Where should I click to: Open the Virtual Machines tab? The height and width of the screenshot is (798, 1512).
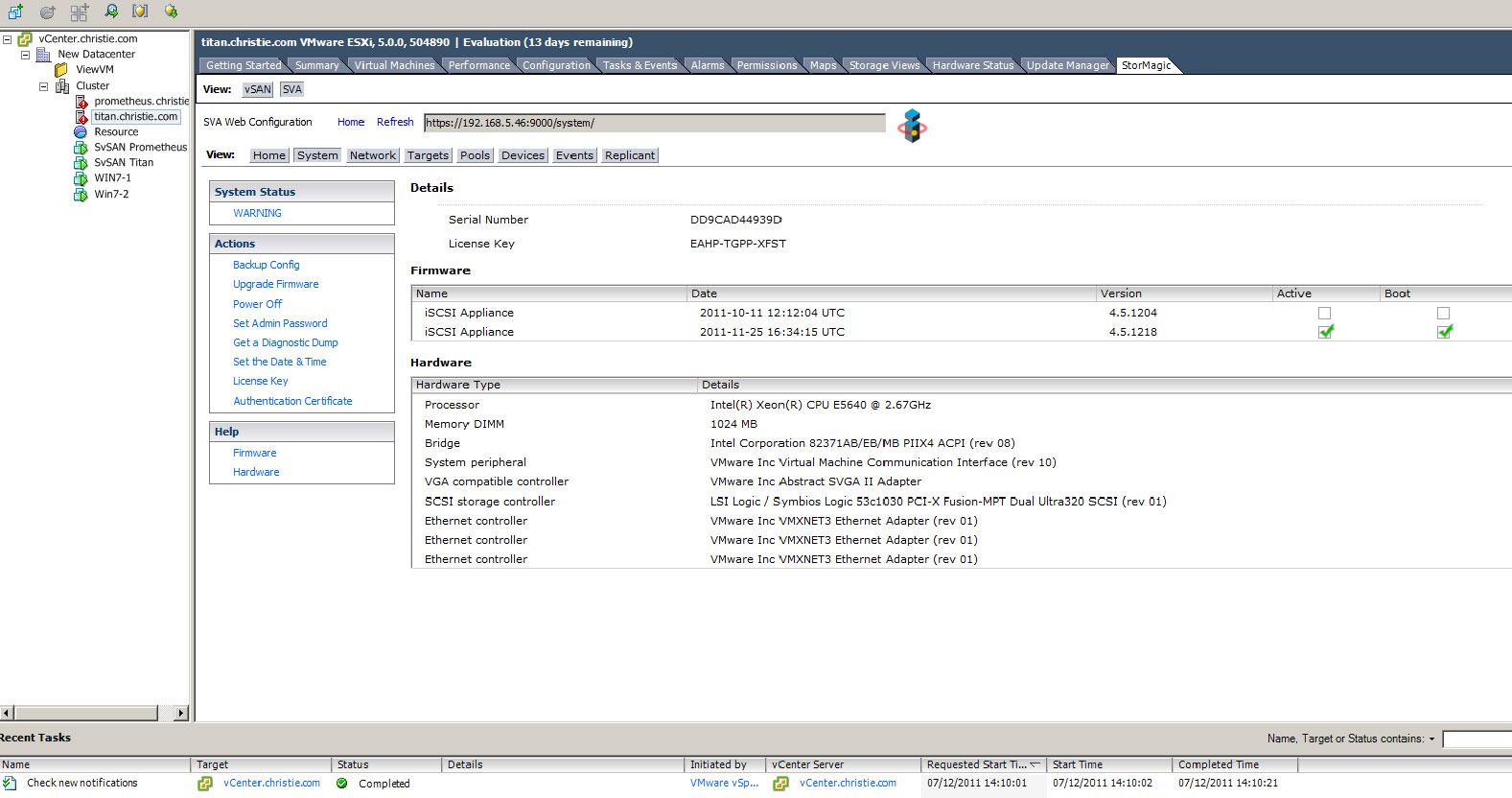394,65
